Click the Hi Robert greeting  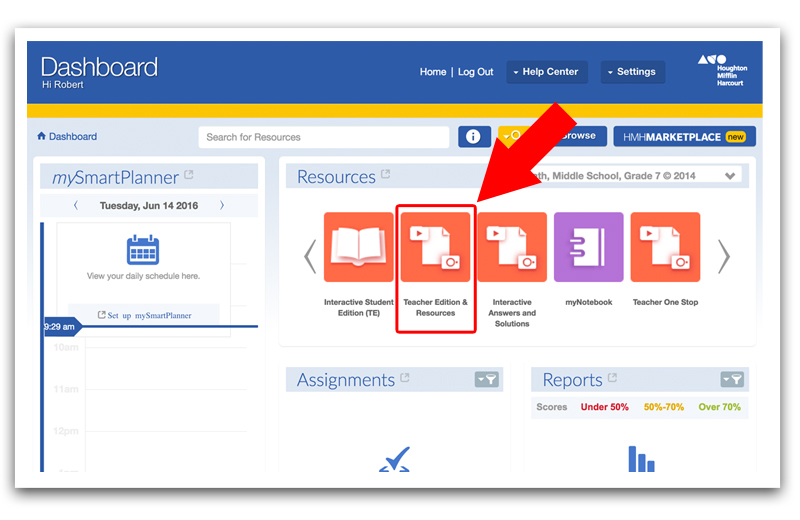[63, 85]
